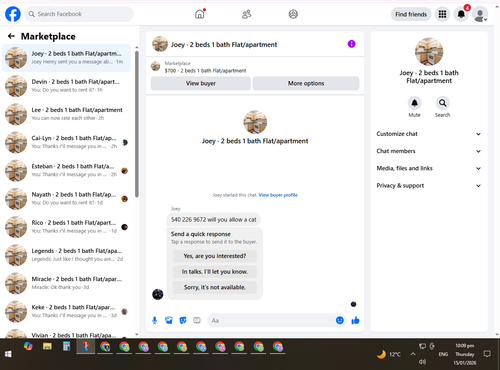The height and width of the screenshot is (370, 500).
Task: Open Windows notification center icon
Action: click(487, 354)
